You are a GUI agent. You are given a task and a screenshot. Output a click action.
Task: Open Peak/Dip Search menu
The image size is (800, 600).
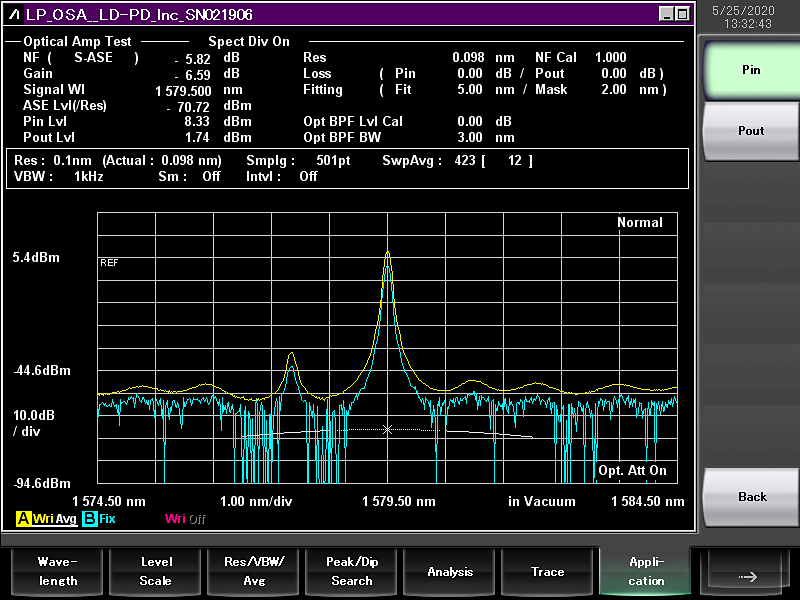click(x=352, y=571)
